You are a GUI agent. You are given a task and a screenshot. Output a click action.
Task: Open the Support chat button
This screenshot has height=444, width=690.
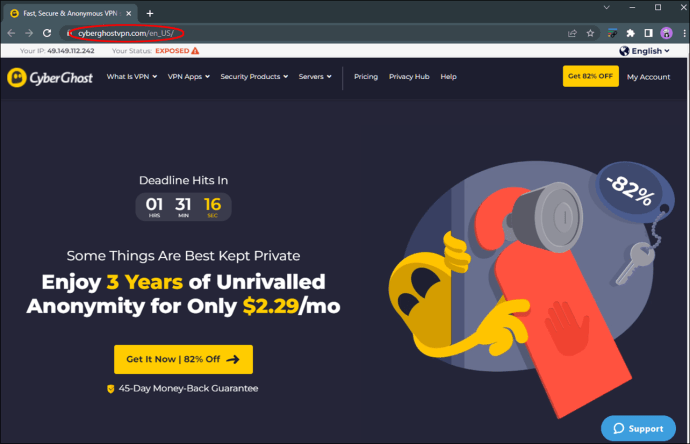[638, 428]
